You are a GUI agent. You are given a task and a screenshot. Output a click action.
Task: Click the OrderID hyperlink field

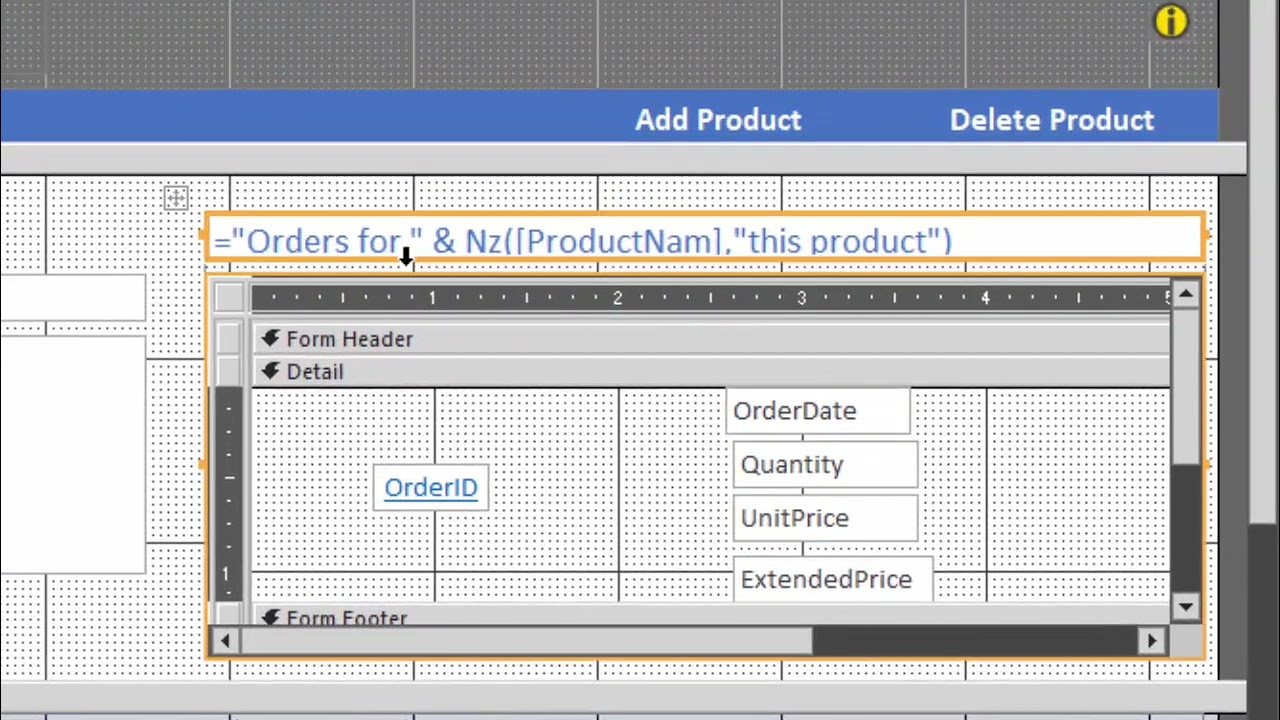click(431, 487)
